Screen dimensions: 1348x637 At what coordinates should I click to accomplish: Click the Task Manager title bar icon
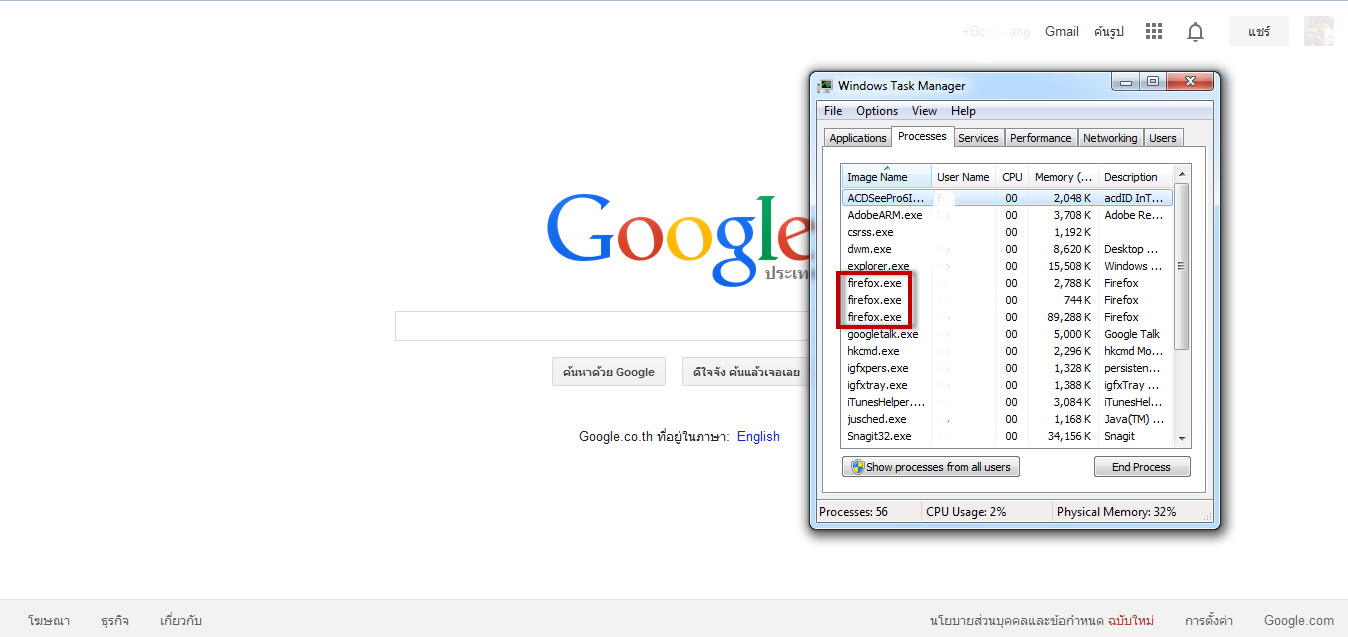(x=826, y=86)
